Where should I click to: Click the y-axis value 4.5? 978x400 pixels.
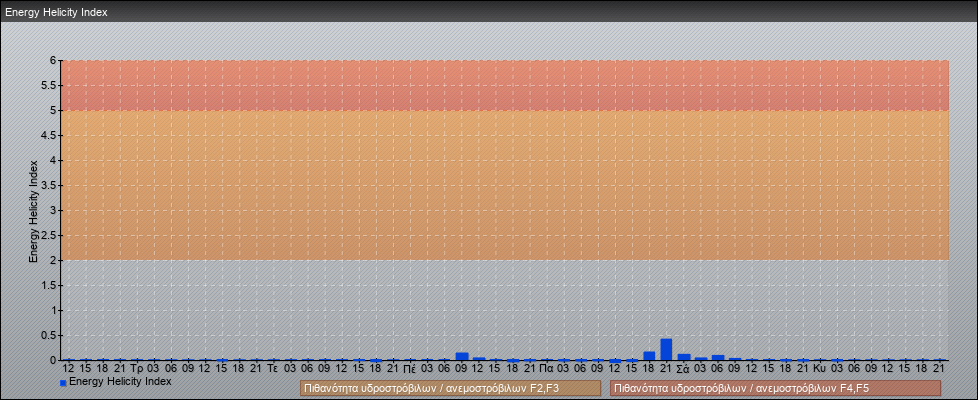pyautogui.click(x=49, y=135)
